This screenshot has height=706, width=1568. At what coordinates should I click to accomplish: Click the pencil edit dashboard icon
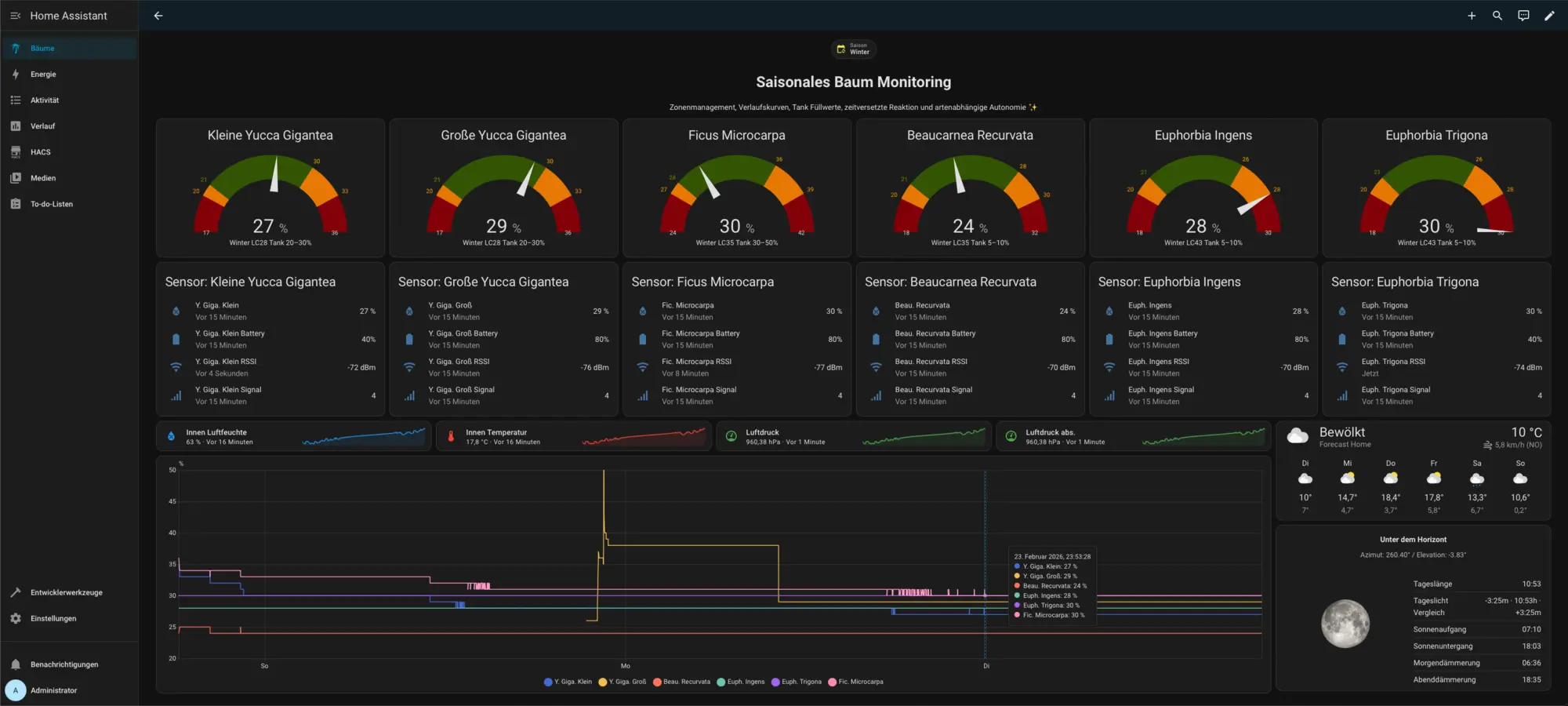click(x=1549, y=16)
